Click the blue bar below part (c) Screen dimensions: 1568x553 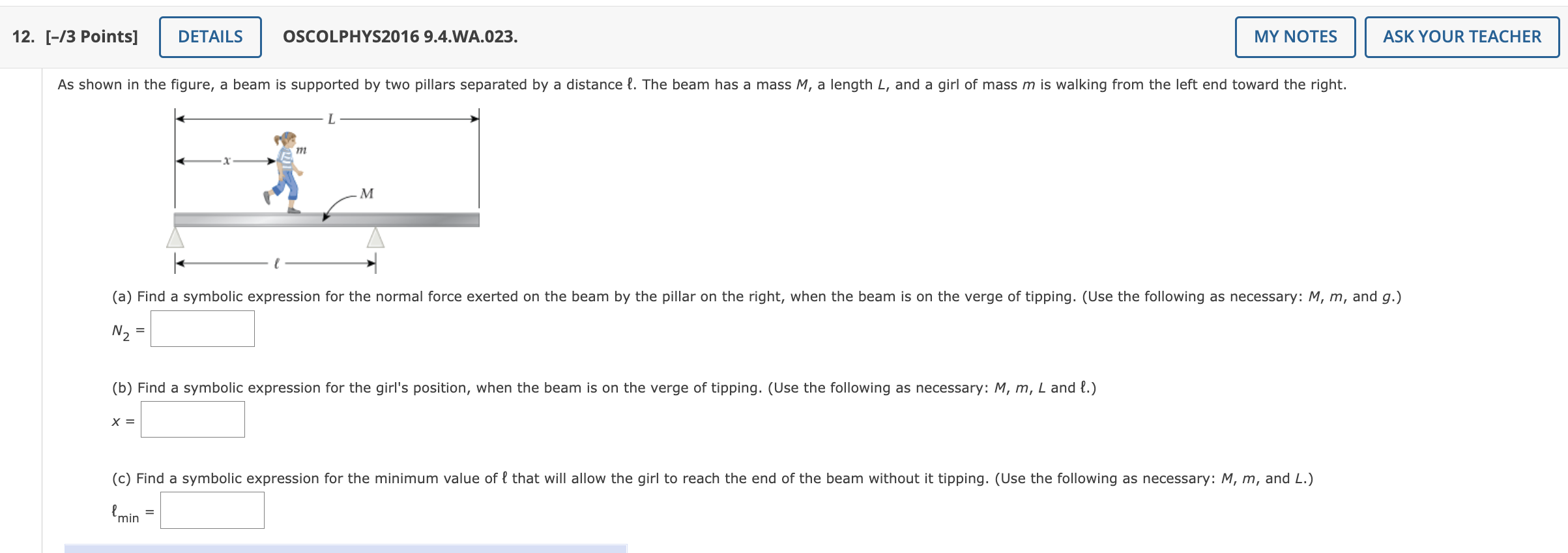coord(345,548)
